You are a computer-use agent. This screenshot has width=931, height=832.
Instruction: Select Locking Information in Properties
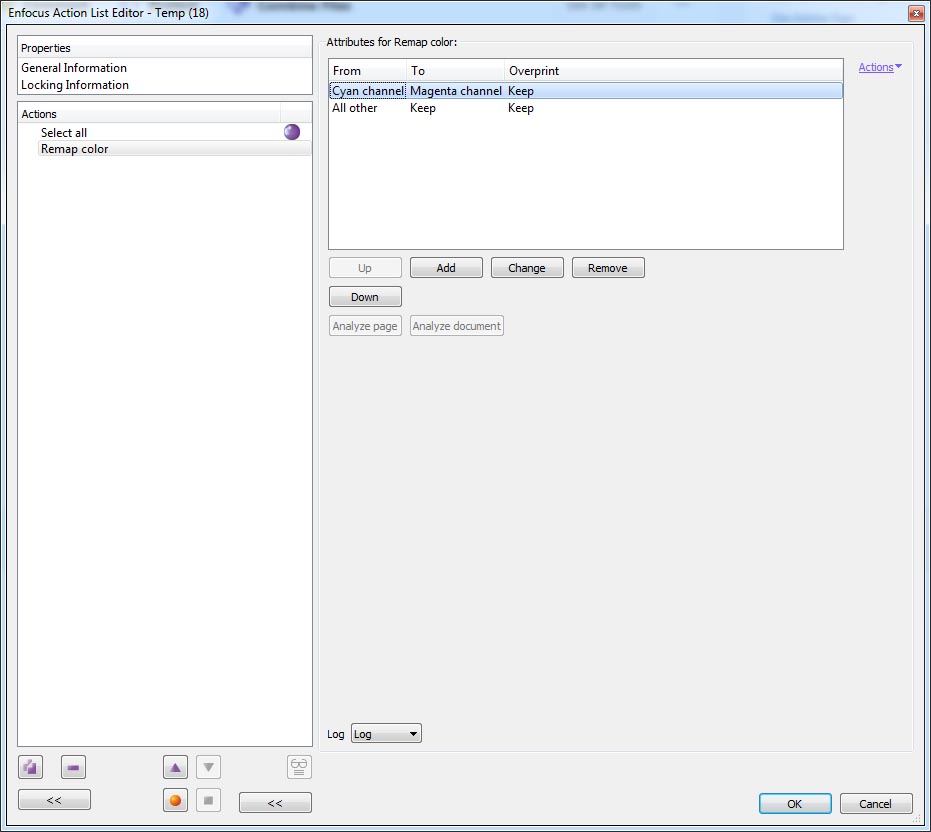click(75, 85)
